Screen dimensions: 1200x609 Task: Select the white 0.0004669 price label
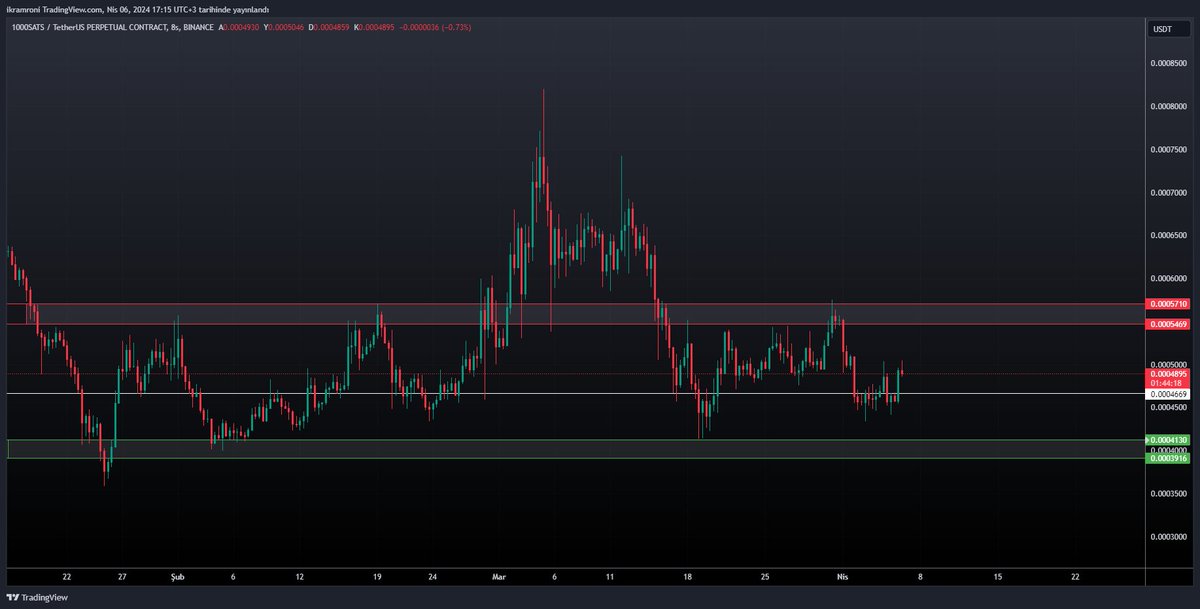tap(1168, 395)
